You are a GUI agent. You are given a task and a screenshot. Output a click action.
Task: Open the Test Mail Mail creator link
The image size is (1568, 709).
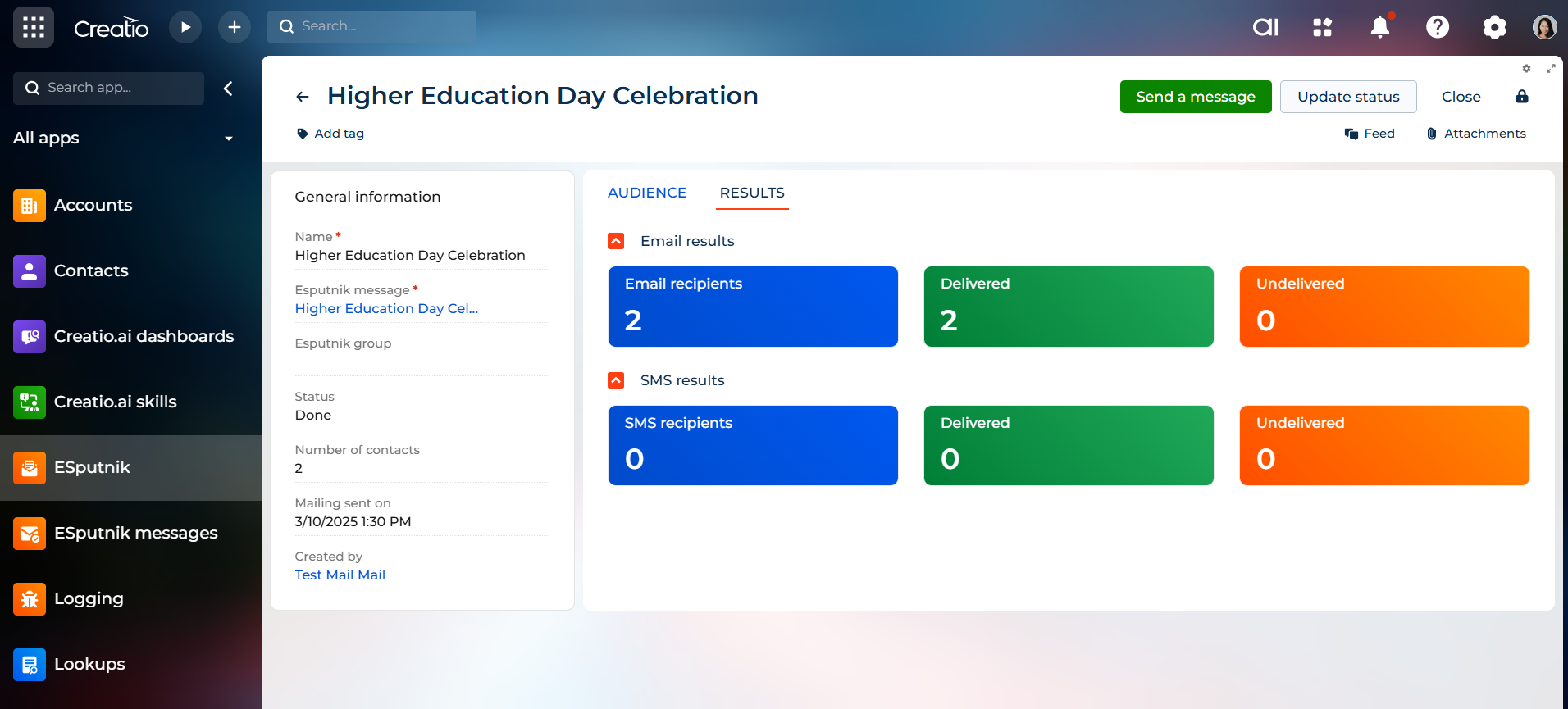point(340,575)
